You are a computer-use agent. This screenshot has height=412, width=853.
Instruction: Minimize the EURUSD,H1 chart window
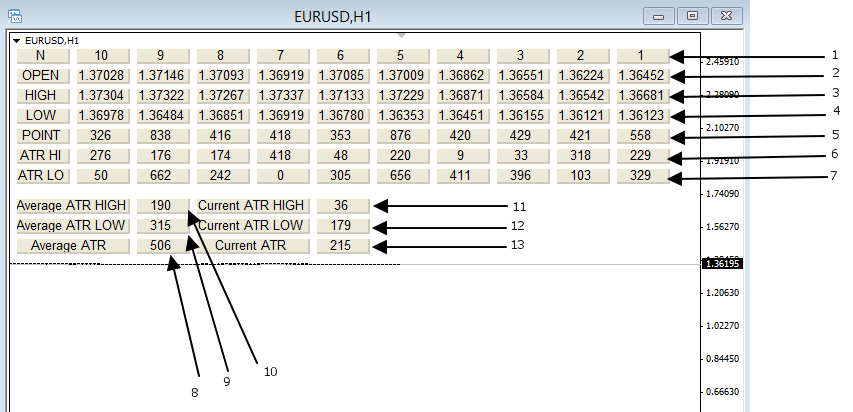click(x=659, y=16)
